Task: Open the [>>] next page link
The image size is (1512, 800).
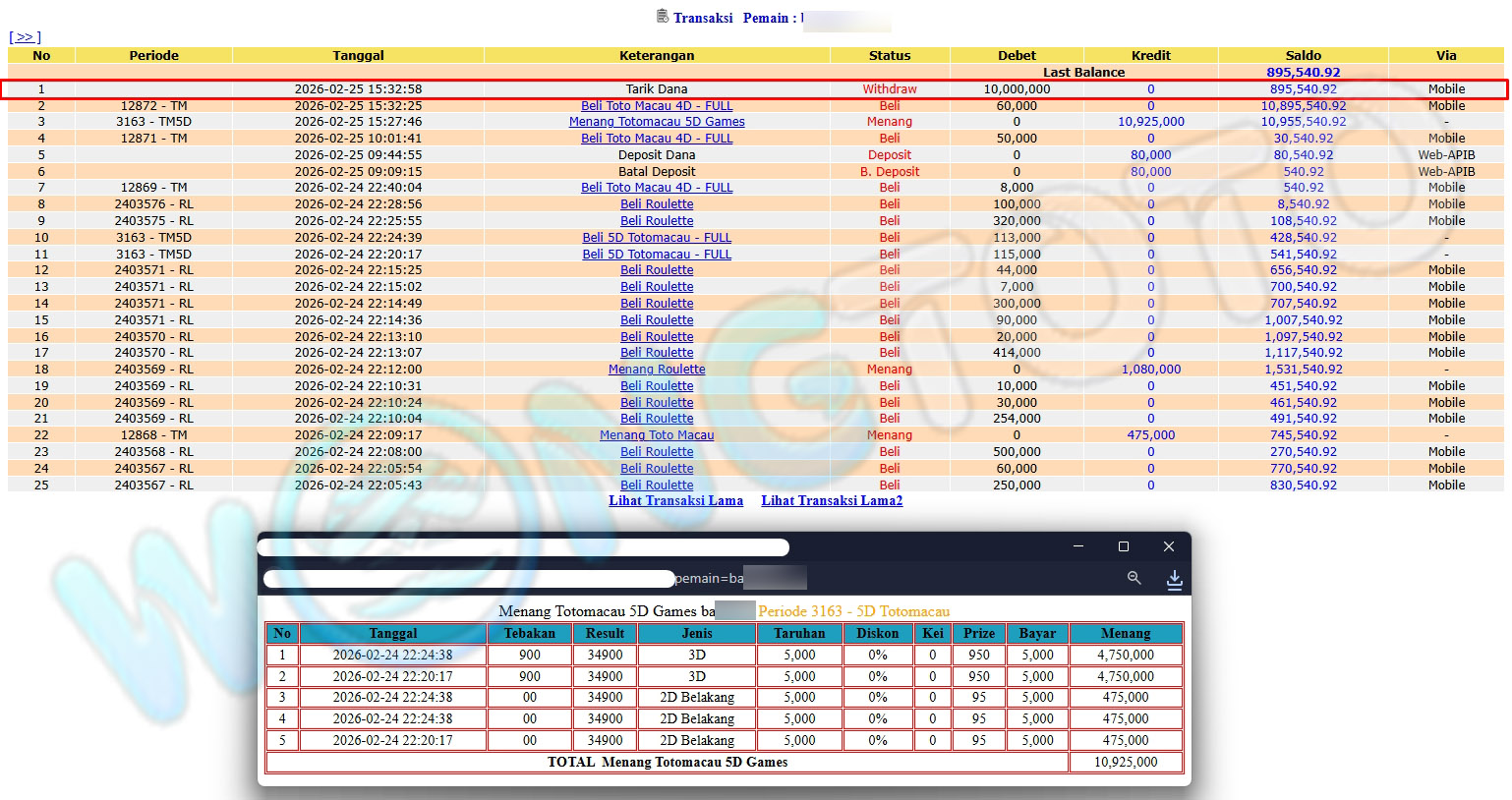Action: click(25, 37)
